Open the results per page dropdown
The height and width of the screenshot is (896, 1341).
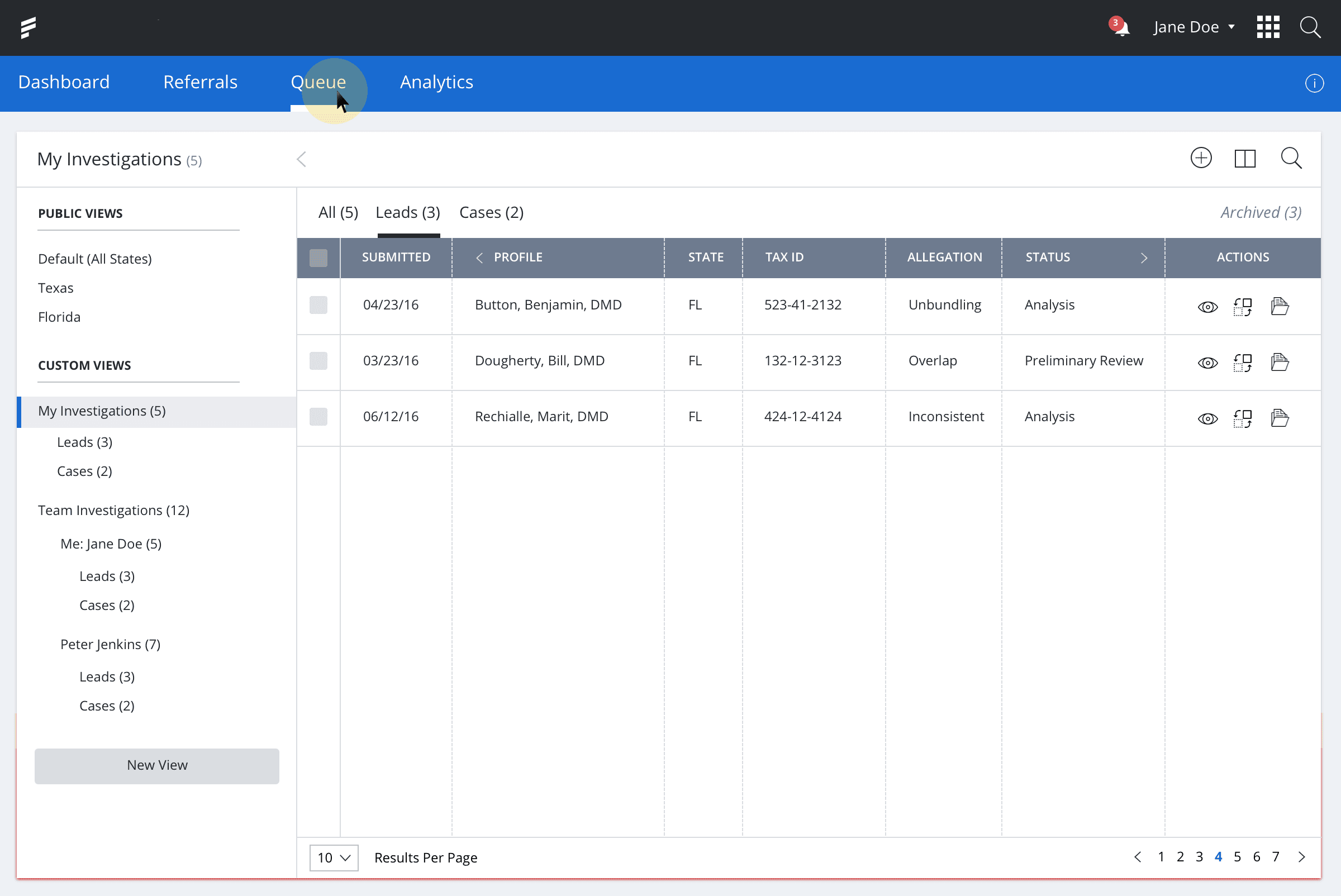click(334, 857)
